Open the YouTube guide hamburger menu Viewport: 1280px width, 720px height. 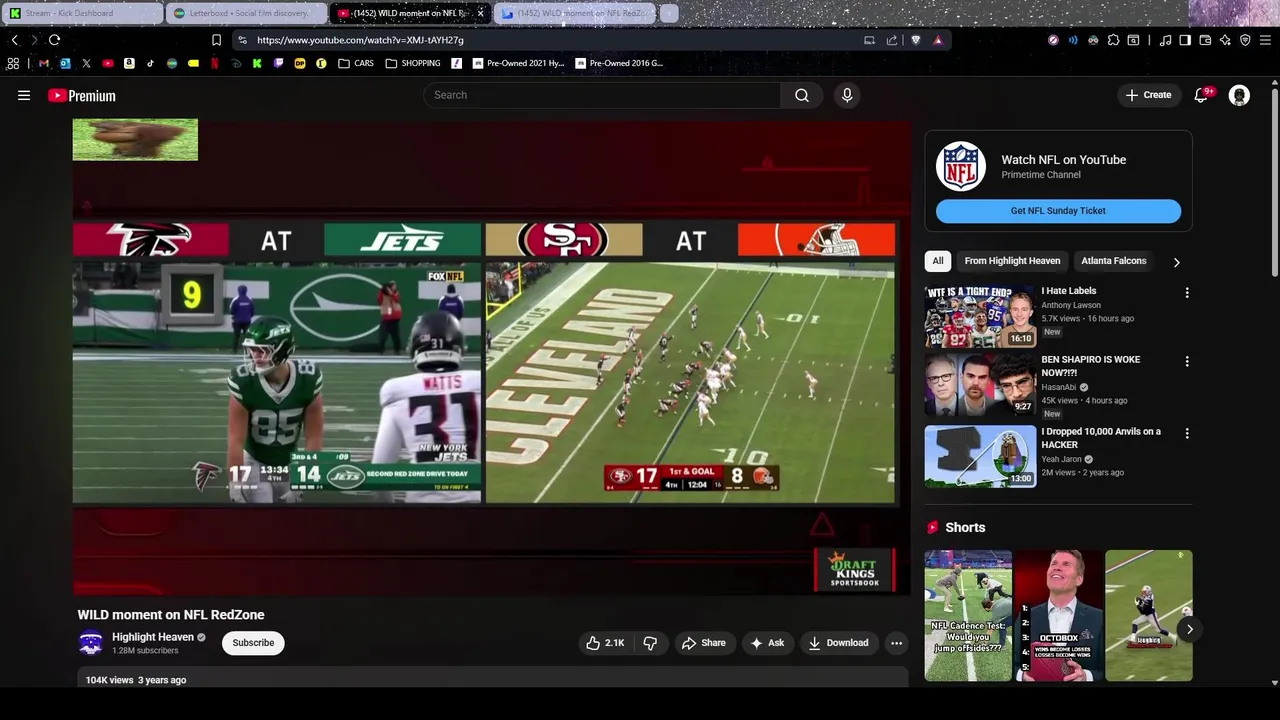[x=24, y=95]
